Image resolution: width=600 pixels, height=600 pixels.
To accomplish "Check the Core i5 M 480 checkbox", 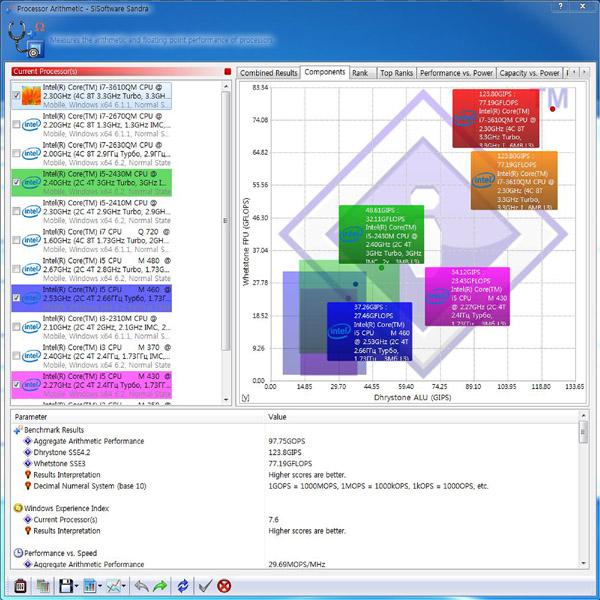I will click(x=16, y=269).
